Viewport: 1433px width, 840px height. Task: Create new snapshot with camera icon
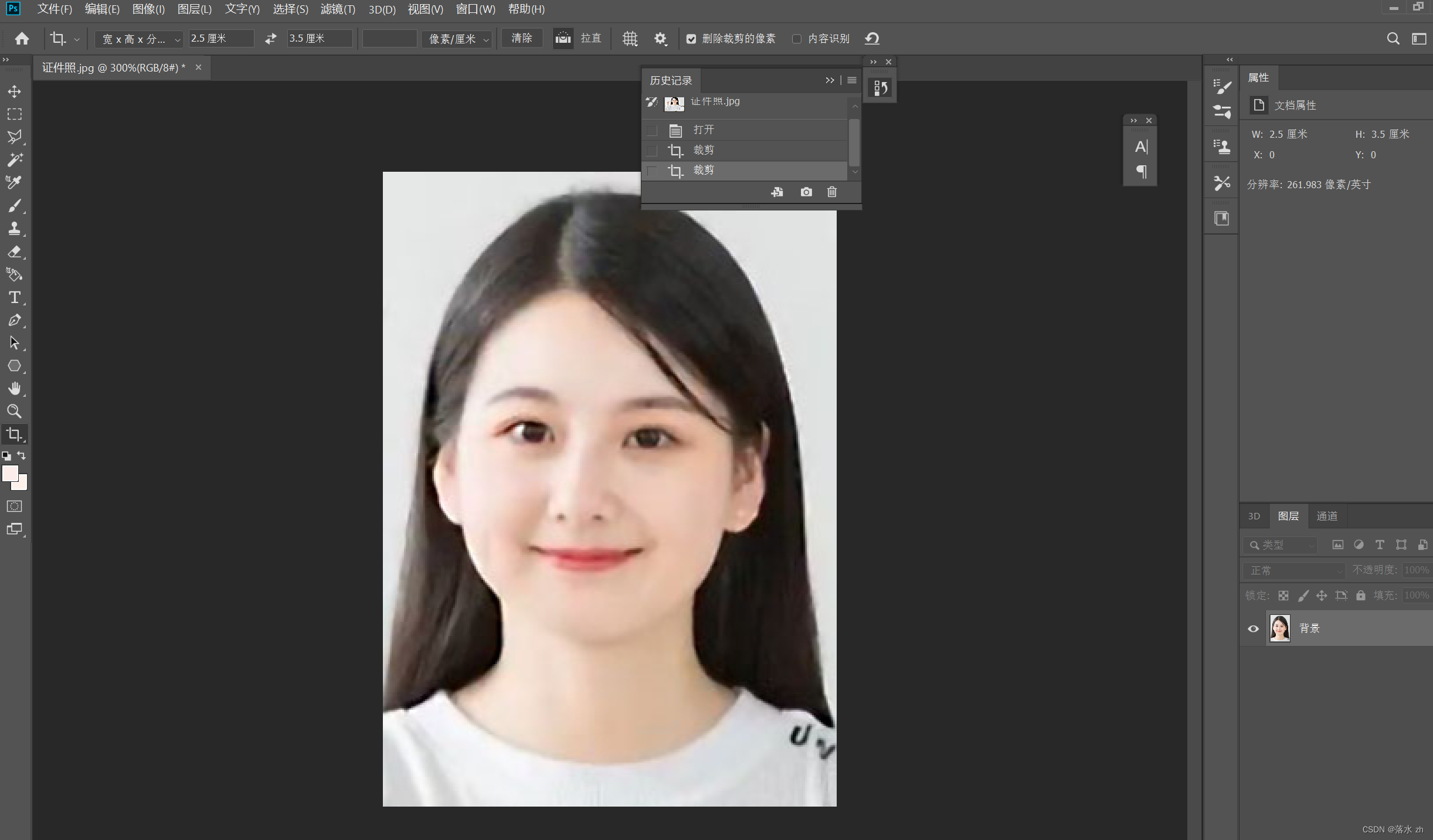pyautogui.click(x=806, y=192)
